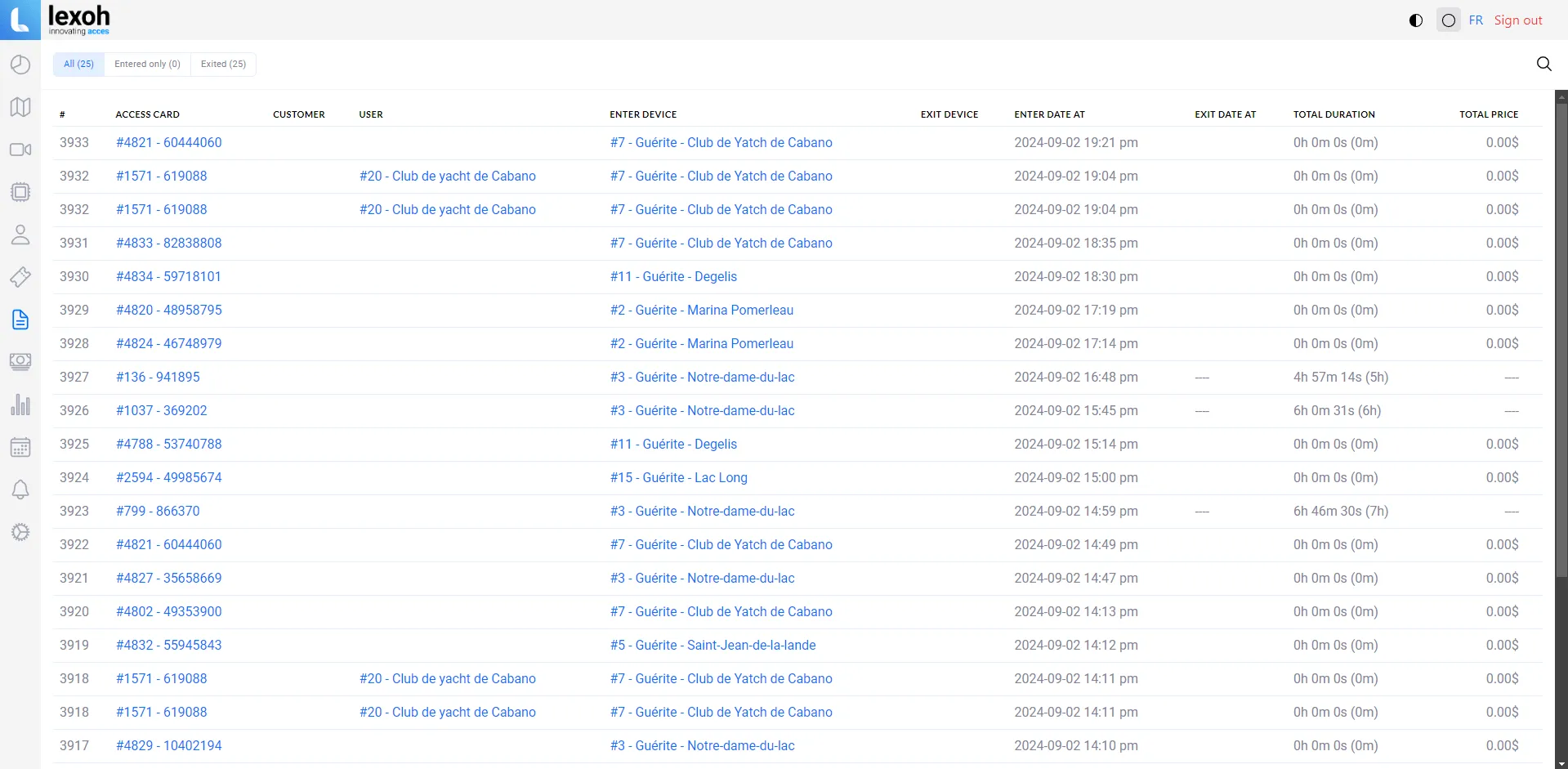Open the notifications bell icon in sidebar
Screen dimensions: 1568x769
20,490
